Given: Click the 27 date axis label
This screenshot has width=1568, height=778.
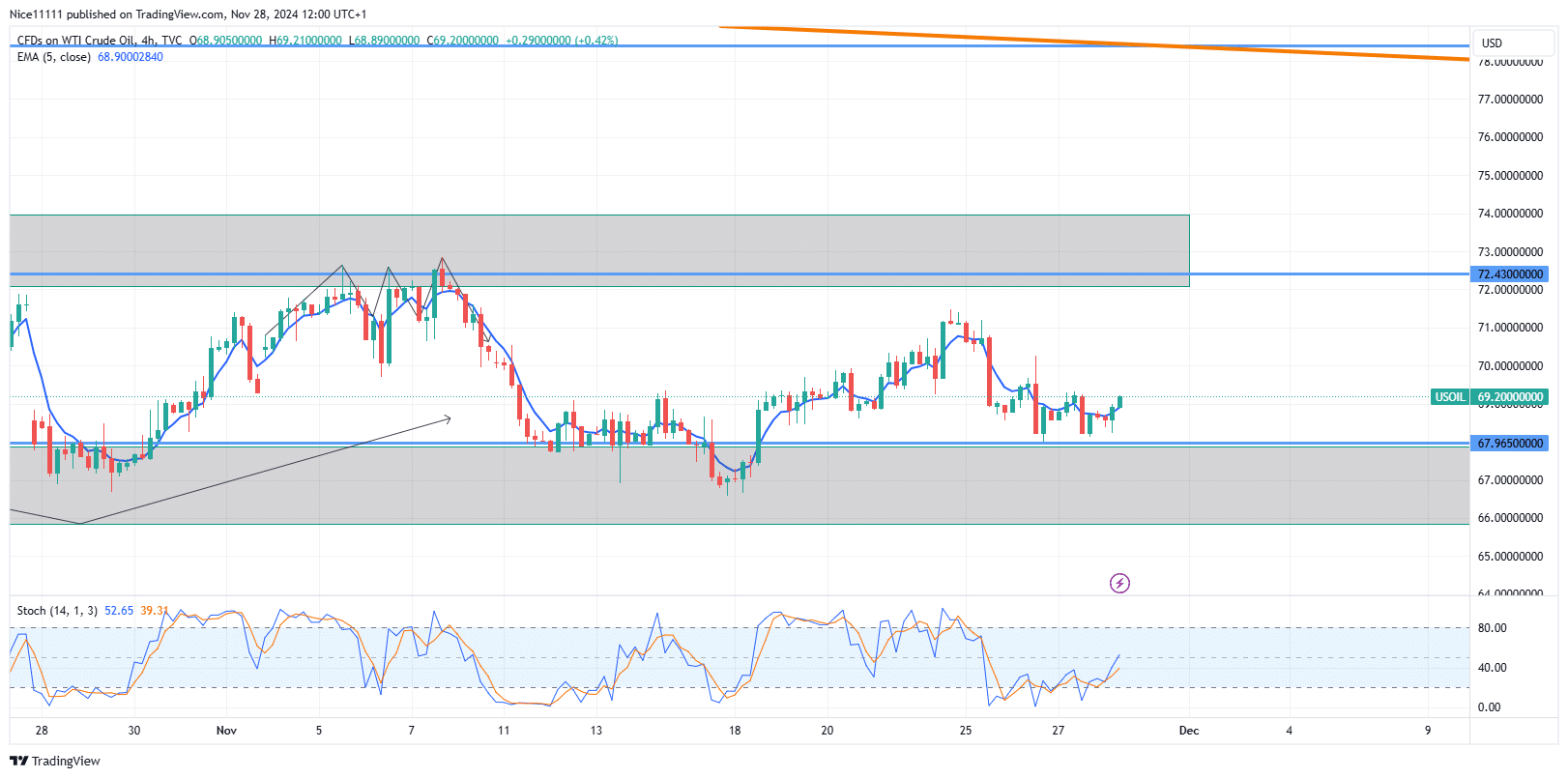Looking at the screenshot, I should pyautogui.click(x=1058, y=731).
